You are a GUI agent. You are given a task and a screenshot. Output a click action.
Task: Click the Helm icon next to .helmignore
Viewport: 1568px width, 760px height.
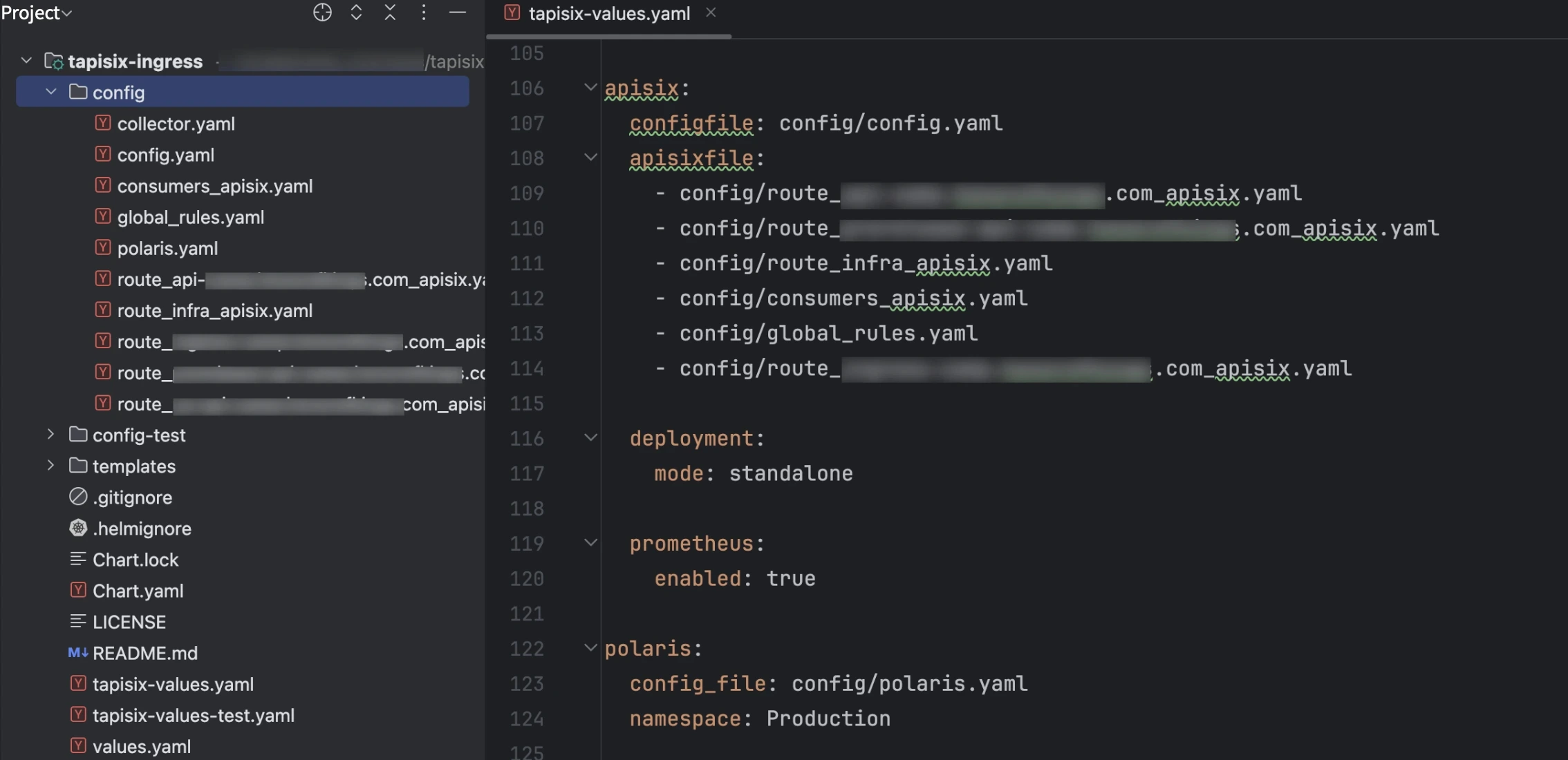pyautogui.click(x=78, y=528)
